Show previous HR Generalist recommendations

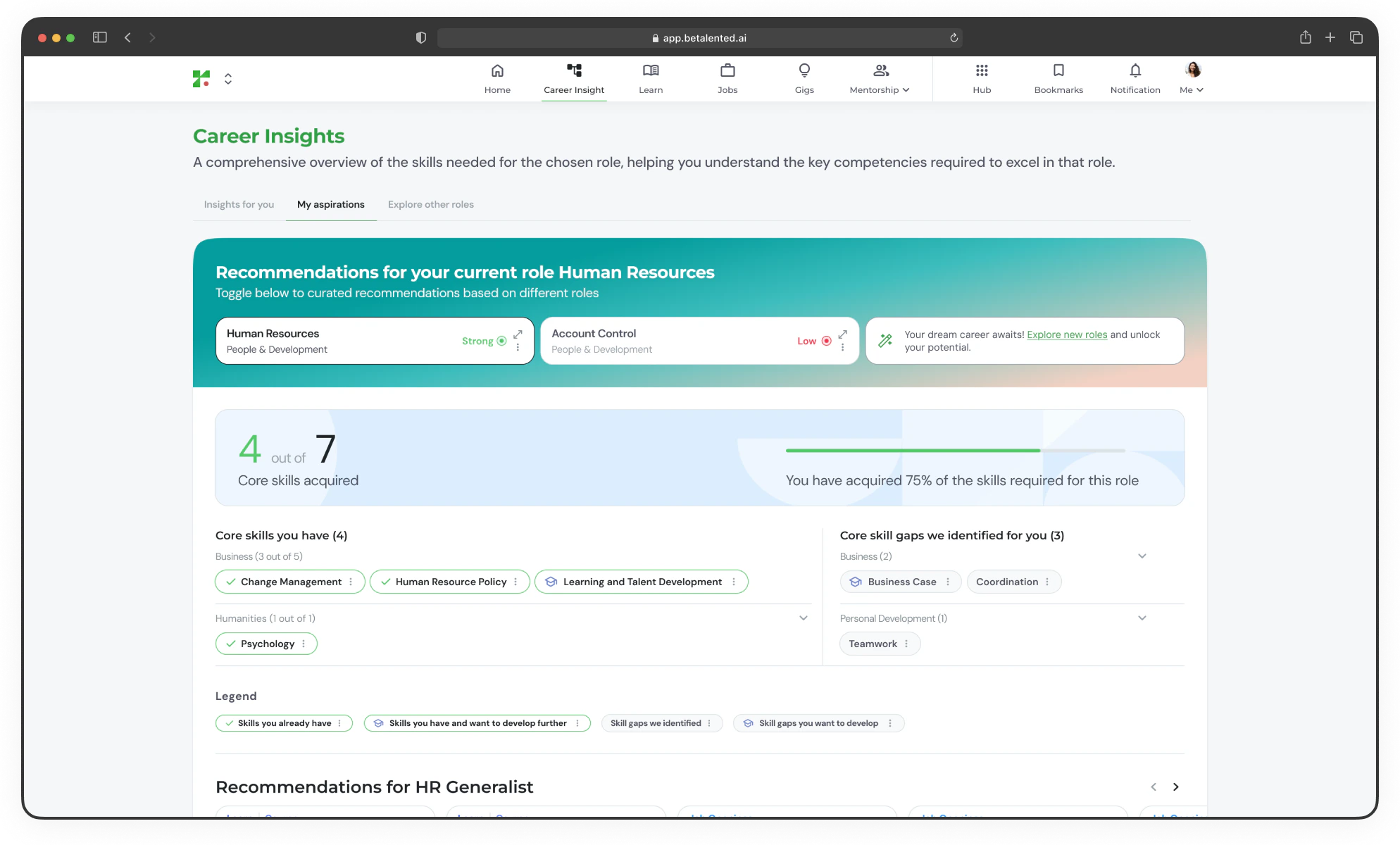[x=1154, y=787]
